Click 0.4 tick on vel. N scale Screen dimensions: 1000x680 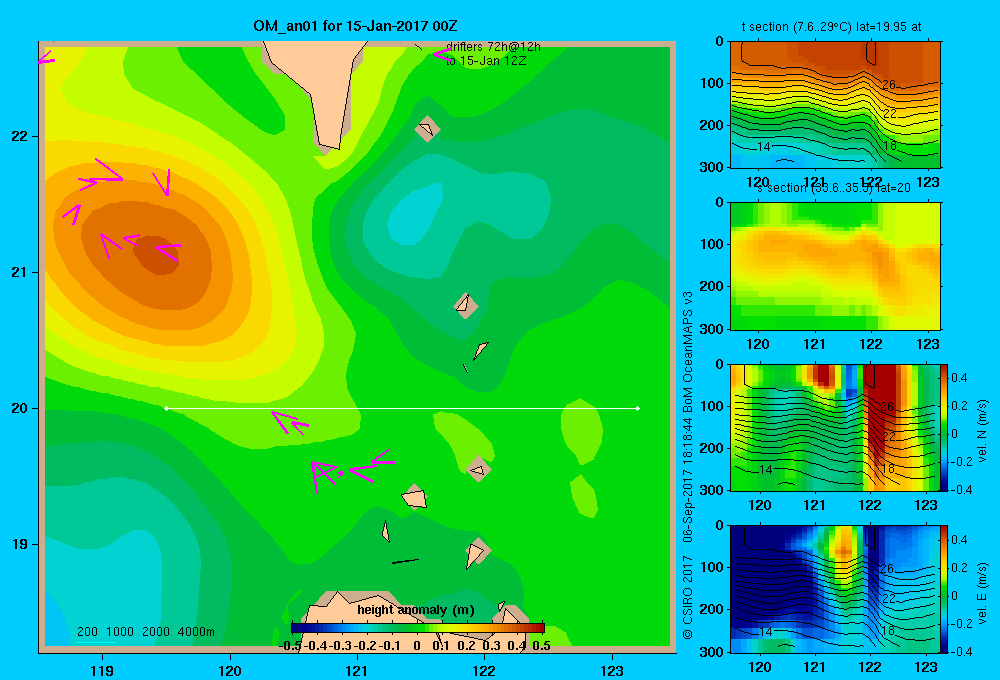pyautogui.click(x=959, y=378)
